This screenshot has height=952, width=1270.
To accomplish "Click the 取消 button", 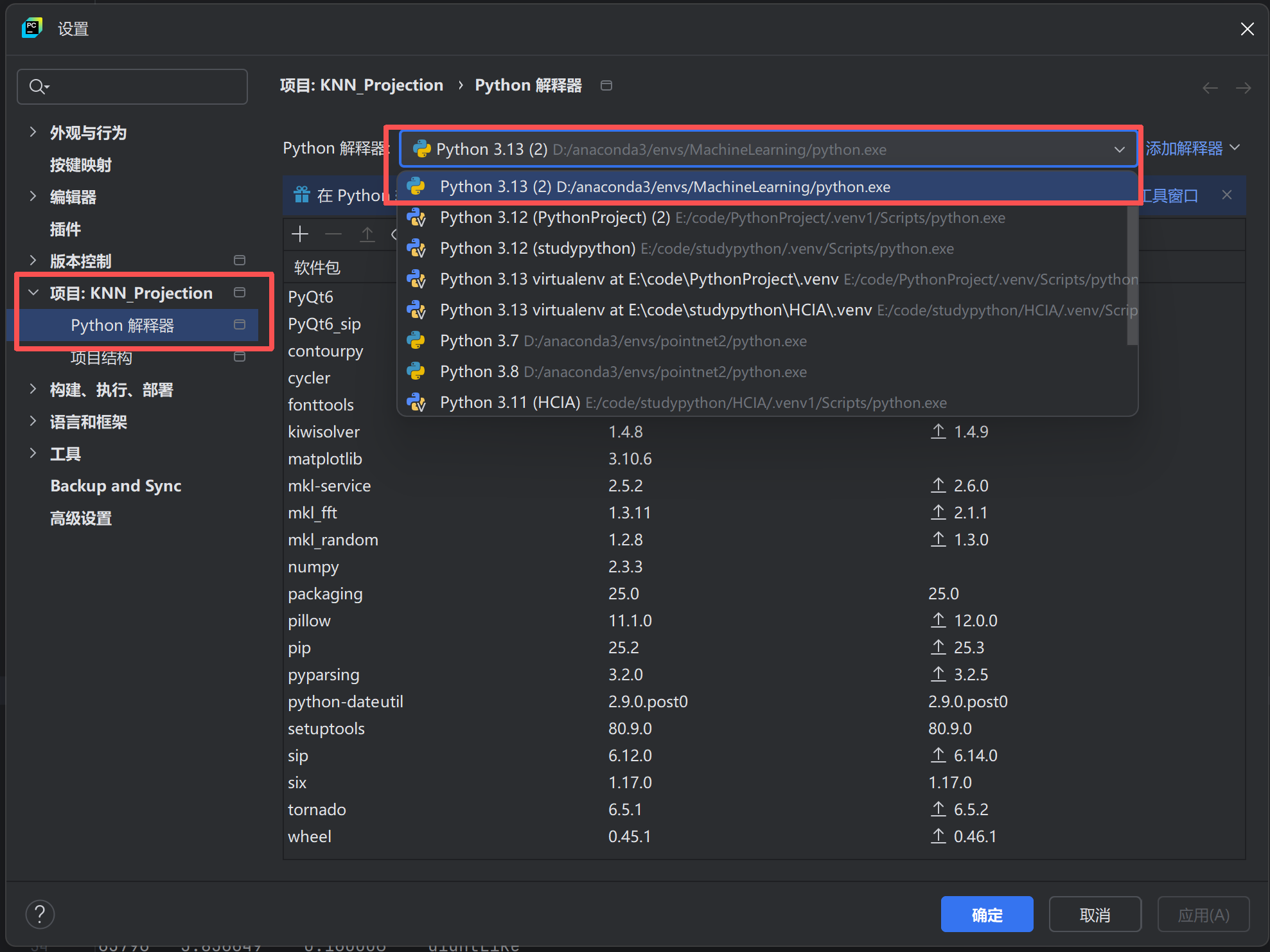I will (1095, 914).
